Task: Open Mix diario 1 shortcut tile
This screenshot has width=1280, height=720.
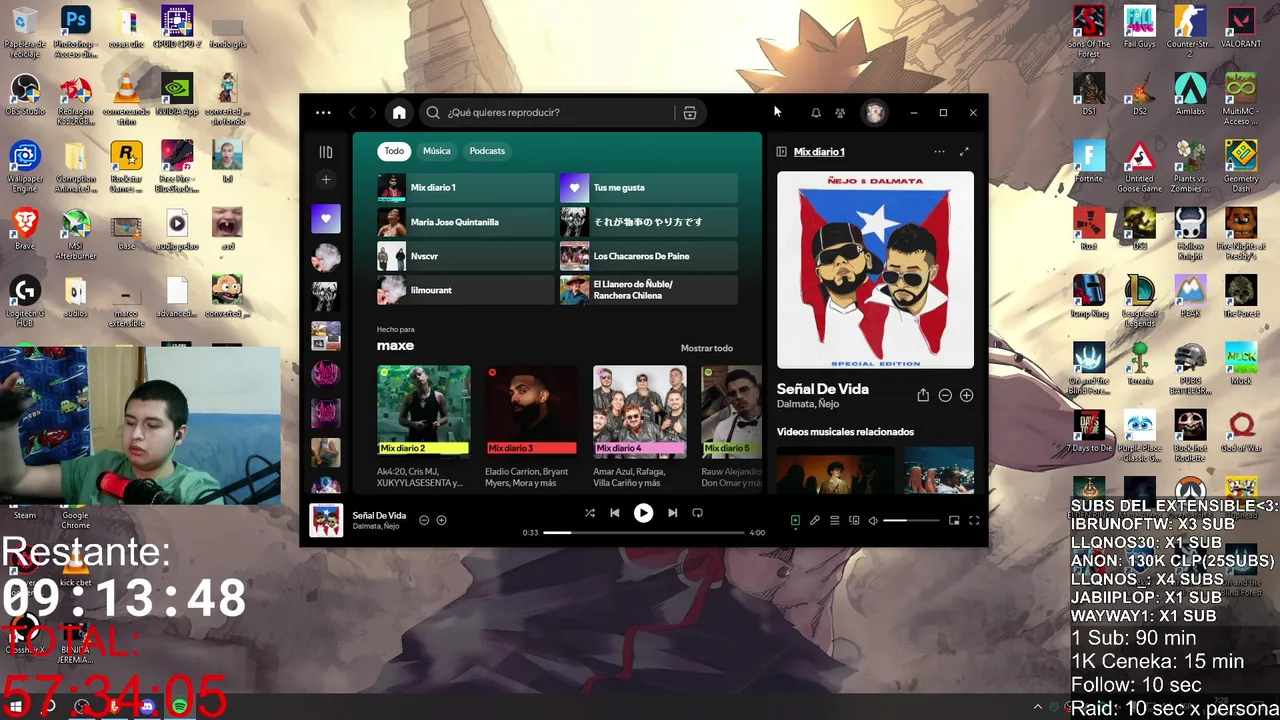Action: pos(465,188)
